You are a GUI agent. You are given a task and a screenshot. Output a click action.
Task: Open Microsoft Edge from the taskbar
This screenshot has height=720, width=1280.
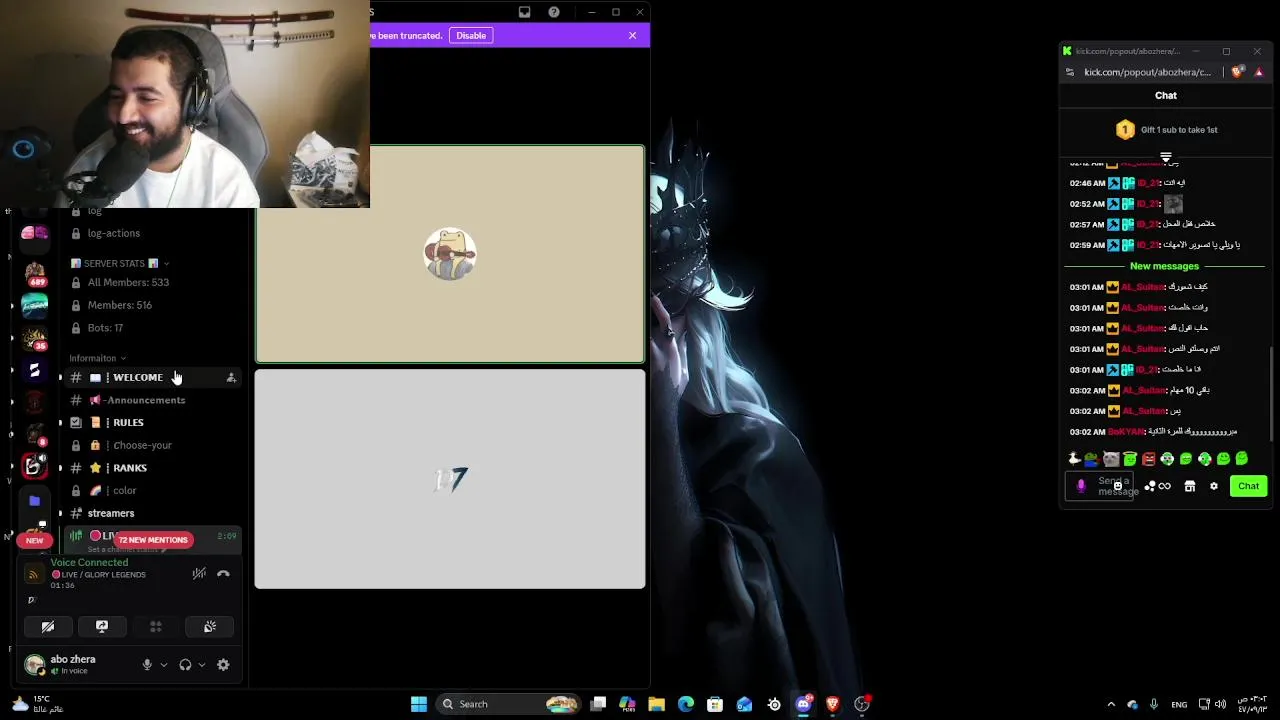686,704
